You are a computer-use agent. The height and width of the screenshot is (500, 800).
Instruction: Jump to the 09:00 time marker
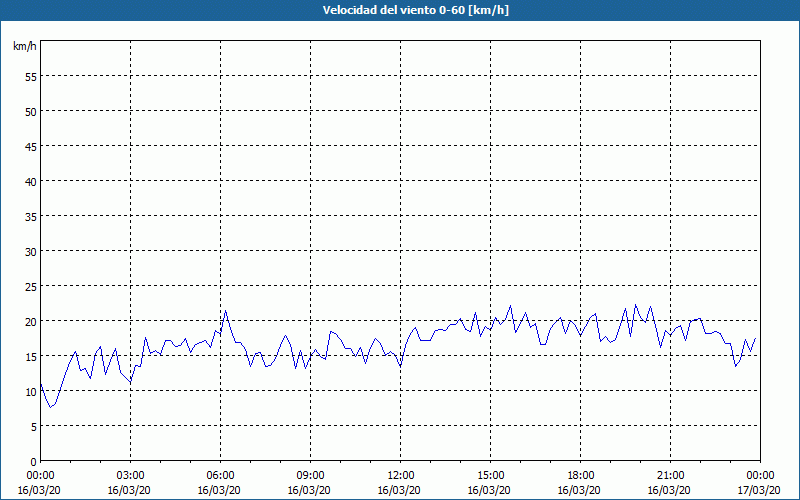pos(310,475)
